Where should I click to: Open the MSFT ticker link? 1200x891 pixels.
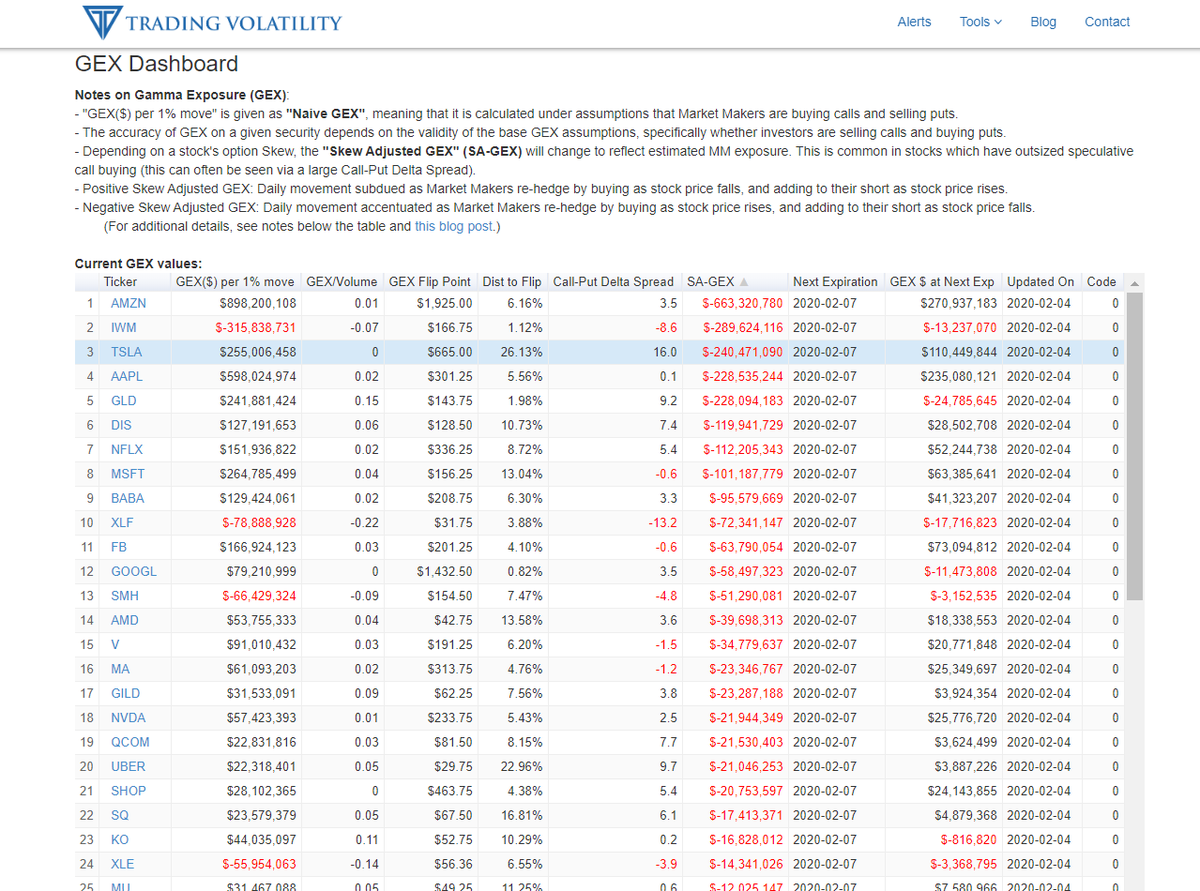(127, 474)
